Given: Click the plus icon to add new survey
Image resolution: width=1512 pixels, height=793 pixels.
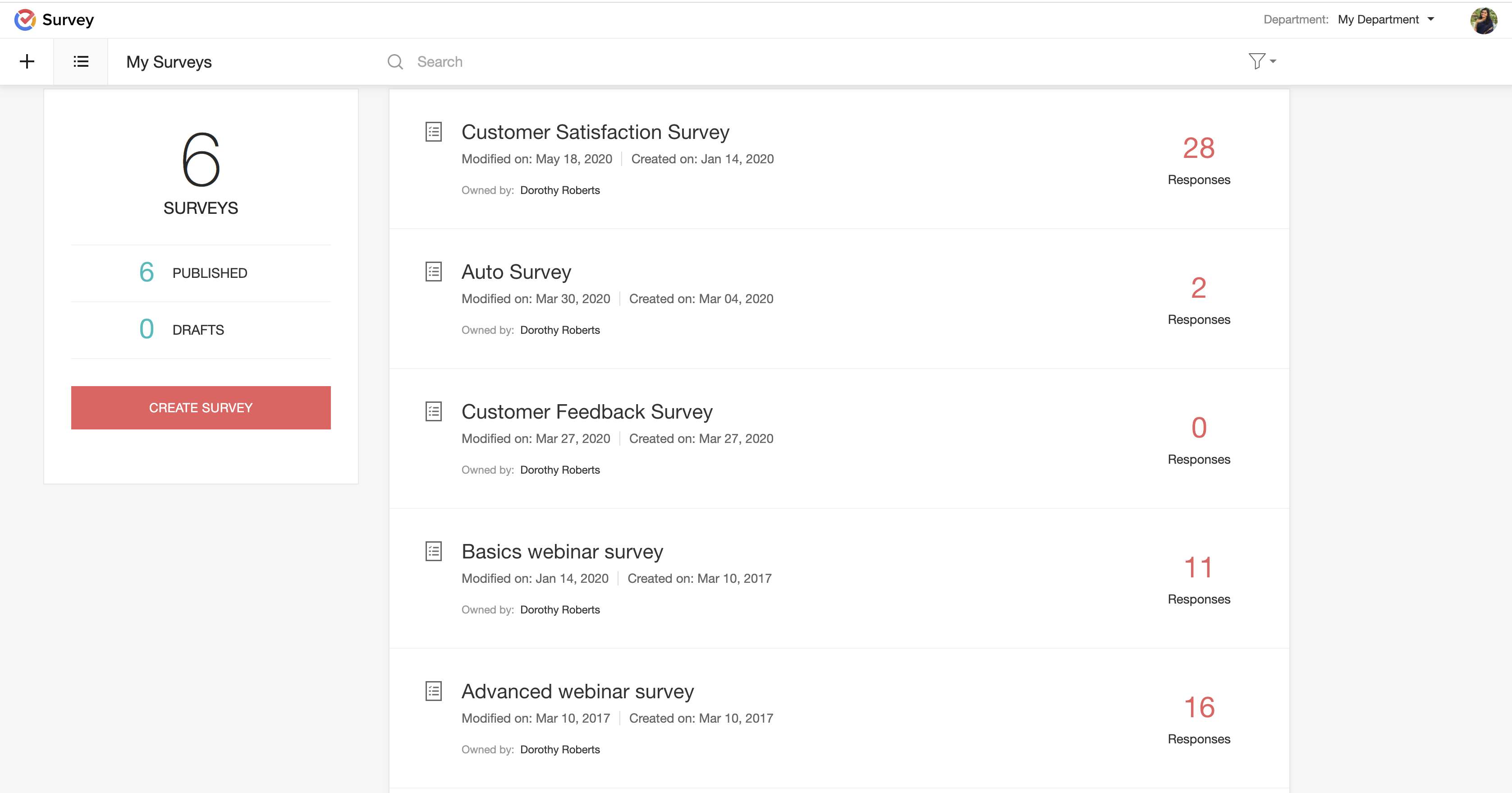Looking at the screenshot, I should [27, 62].
